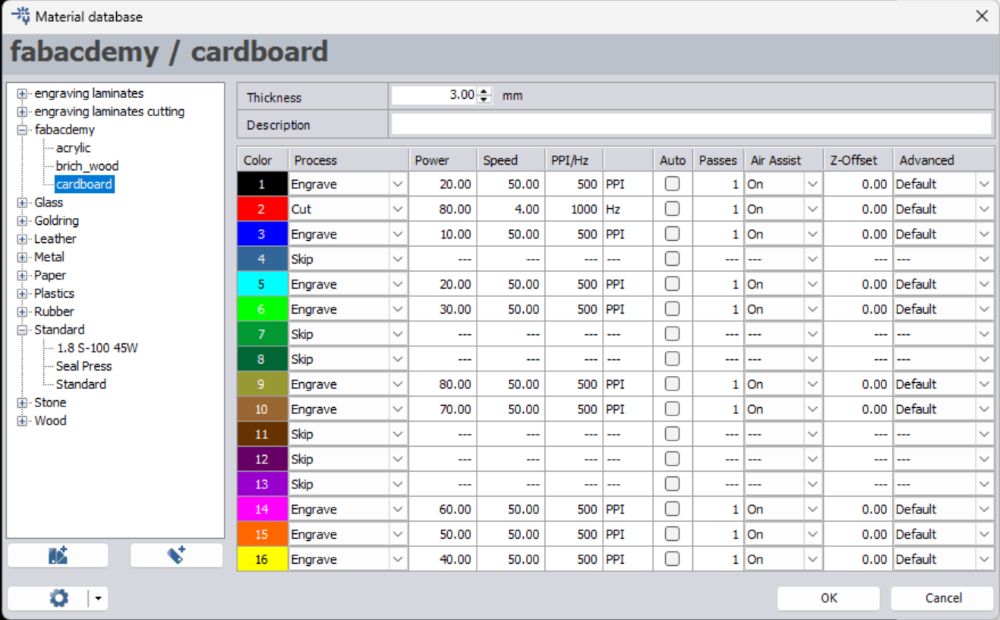Toggle Auto checkbox for color 2

[672, 209]
